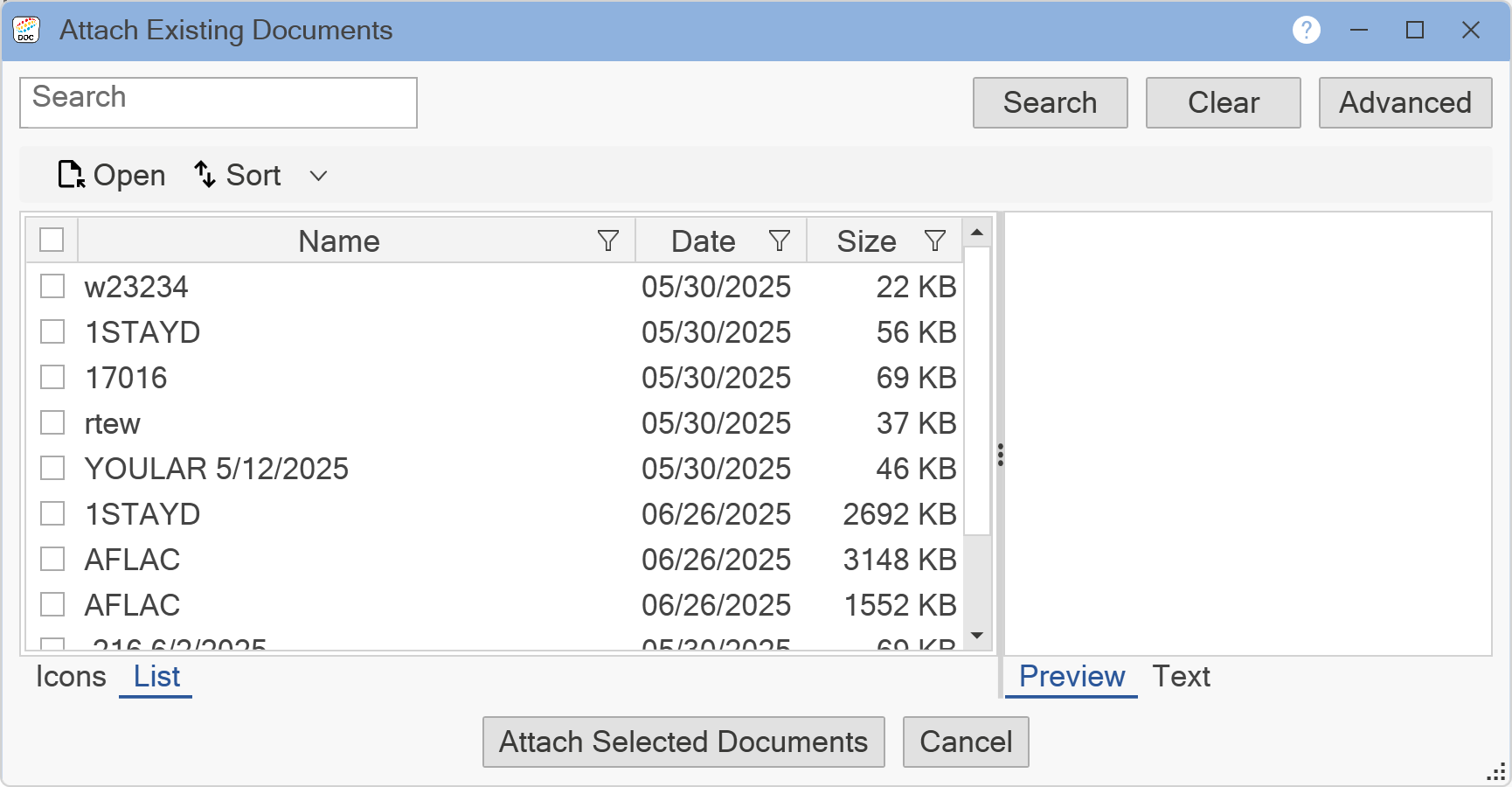Check the select-all checkbox in the list header
This screenshot has height=787, width=1512.
pyautogui.click(x=51, y=239)
